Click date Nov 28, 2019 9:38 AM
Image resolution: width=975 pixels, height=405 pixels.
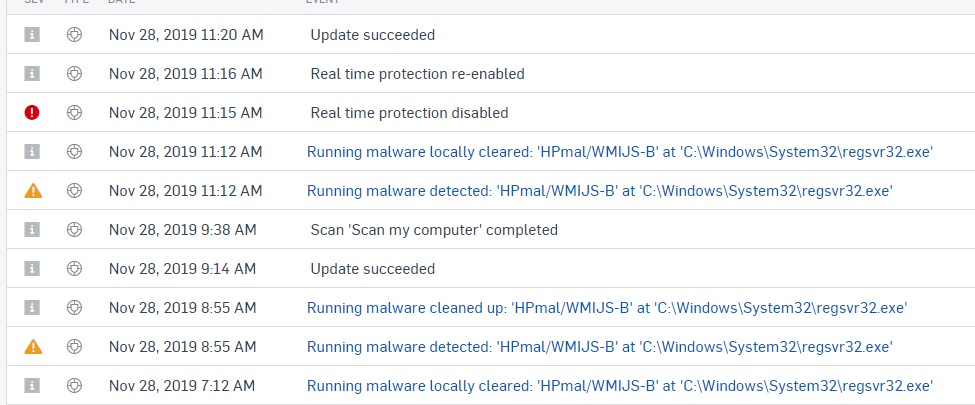tap(183, 230)
